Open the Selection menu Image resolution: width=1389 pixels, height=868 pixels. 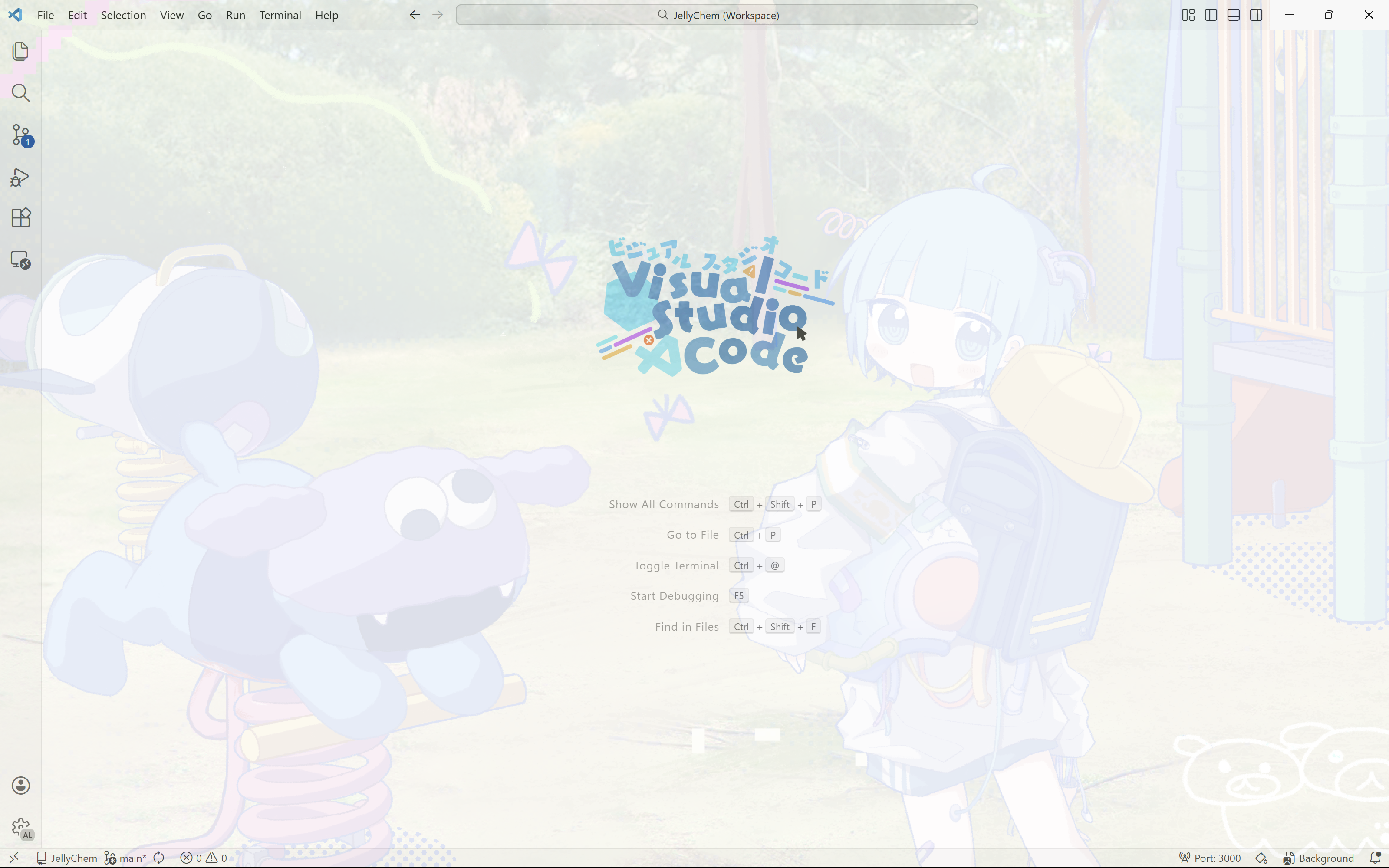(123, 16)
